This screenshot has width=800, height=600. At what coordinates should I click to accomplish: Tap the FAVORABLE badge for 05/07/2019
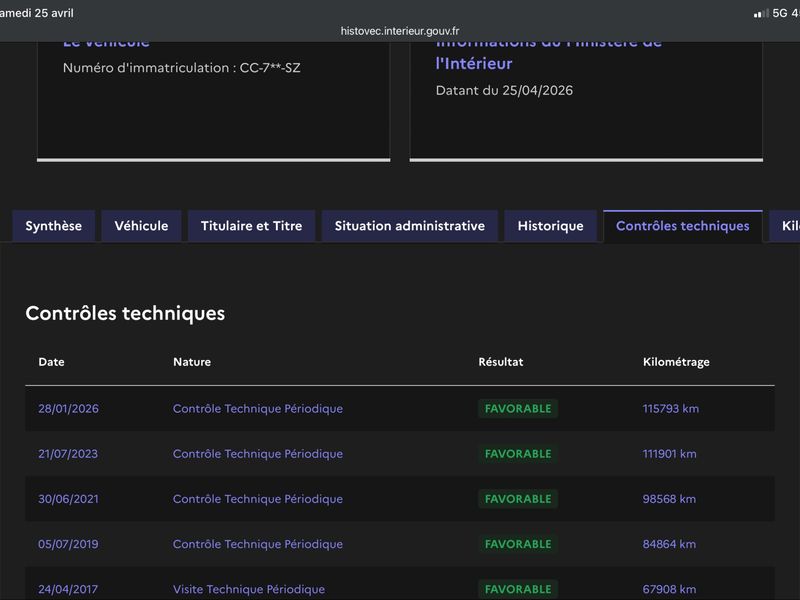[x=517, y=544]
